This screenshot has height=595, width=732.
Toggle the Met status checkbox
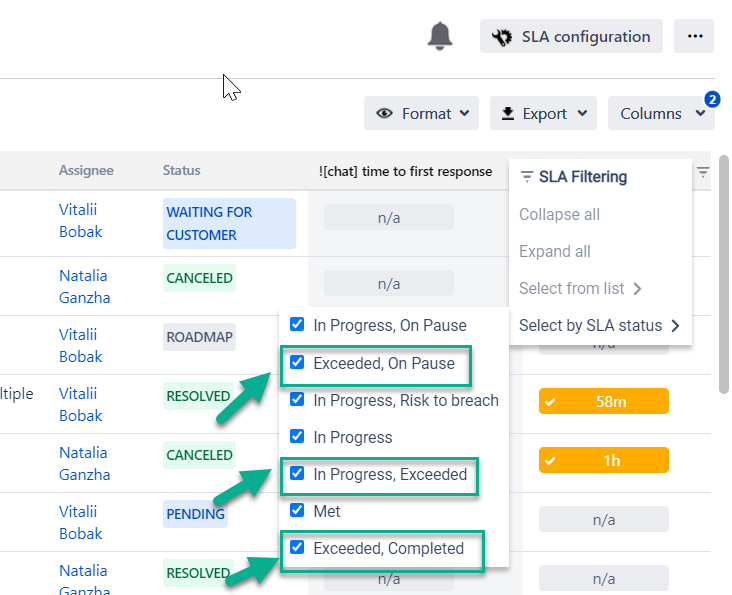point(297,510)
